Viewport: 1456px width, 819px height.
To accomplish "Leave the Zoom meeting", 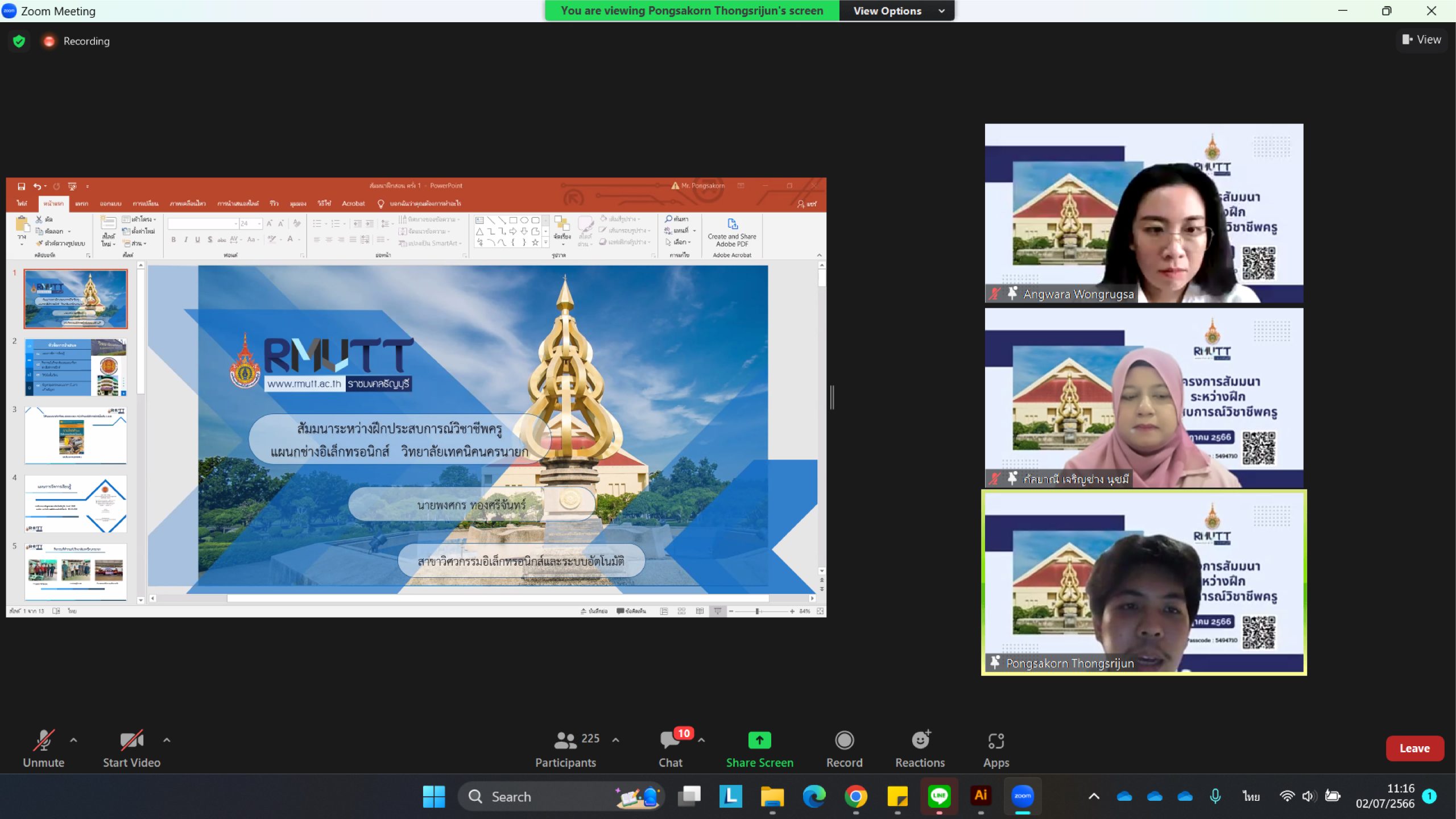I will (1414, 748).
